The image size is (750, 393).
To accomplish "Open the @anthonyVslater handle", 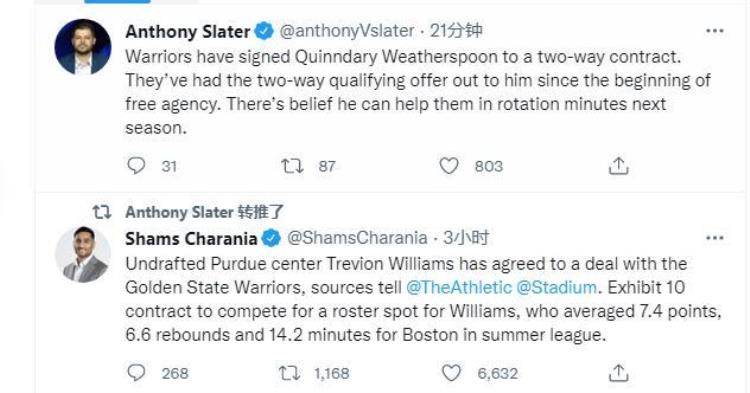I will [347, 31].
